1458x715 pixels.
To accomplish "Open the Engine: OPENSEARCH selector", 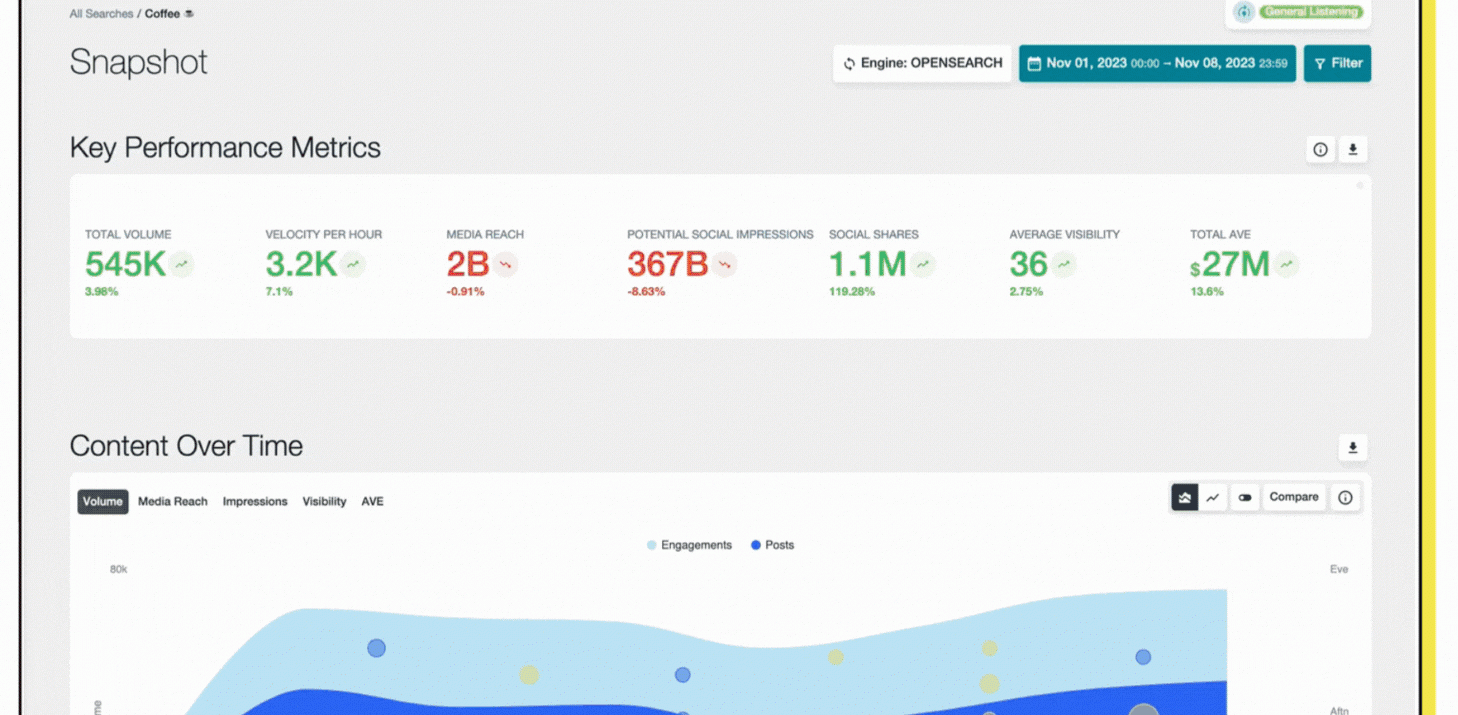I will (921, 63).
